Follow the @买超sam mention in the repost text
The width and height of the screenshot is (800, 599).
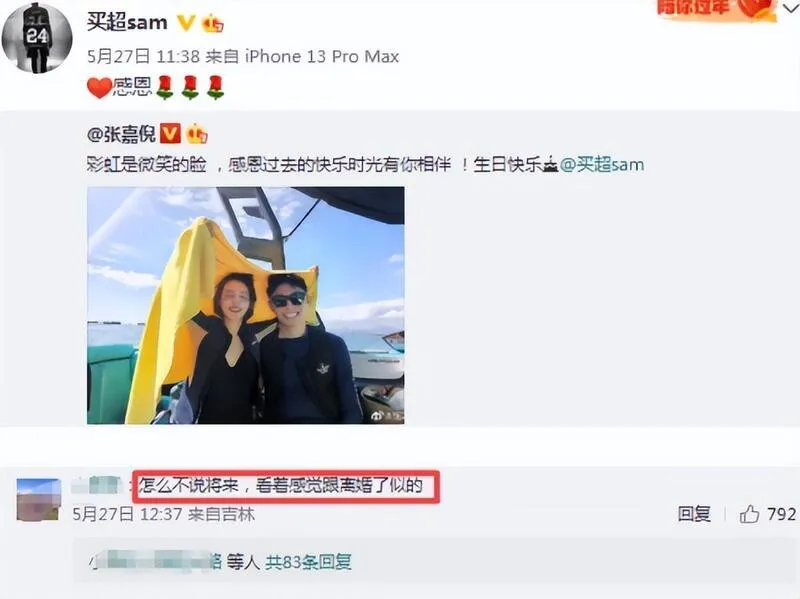pos(602,165)
